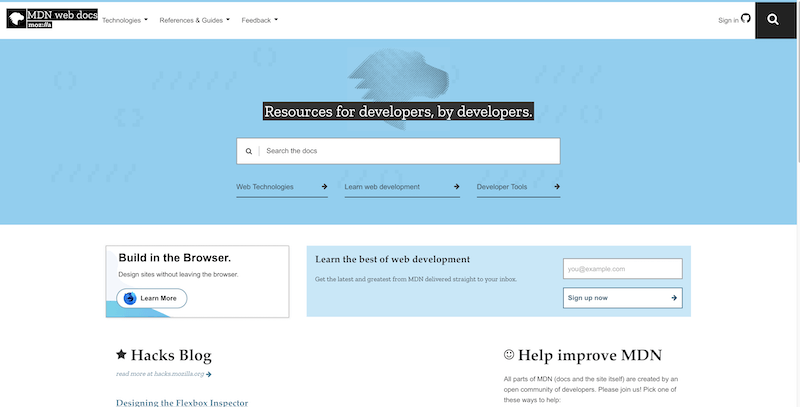
Task: Click the arrow next to Web Technologies
Action: click(x=324, y=187)
